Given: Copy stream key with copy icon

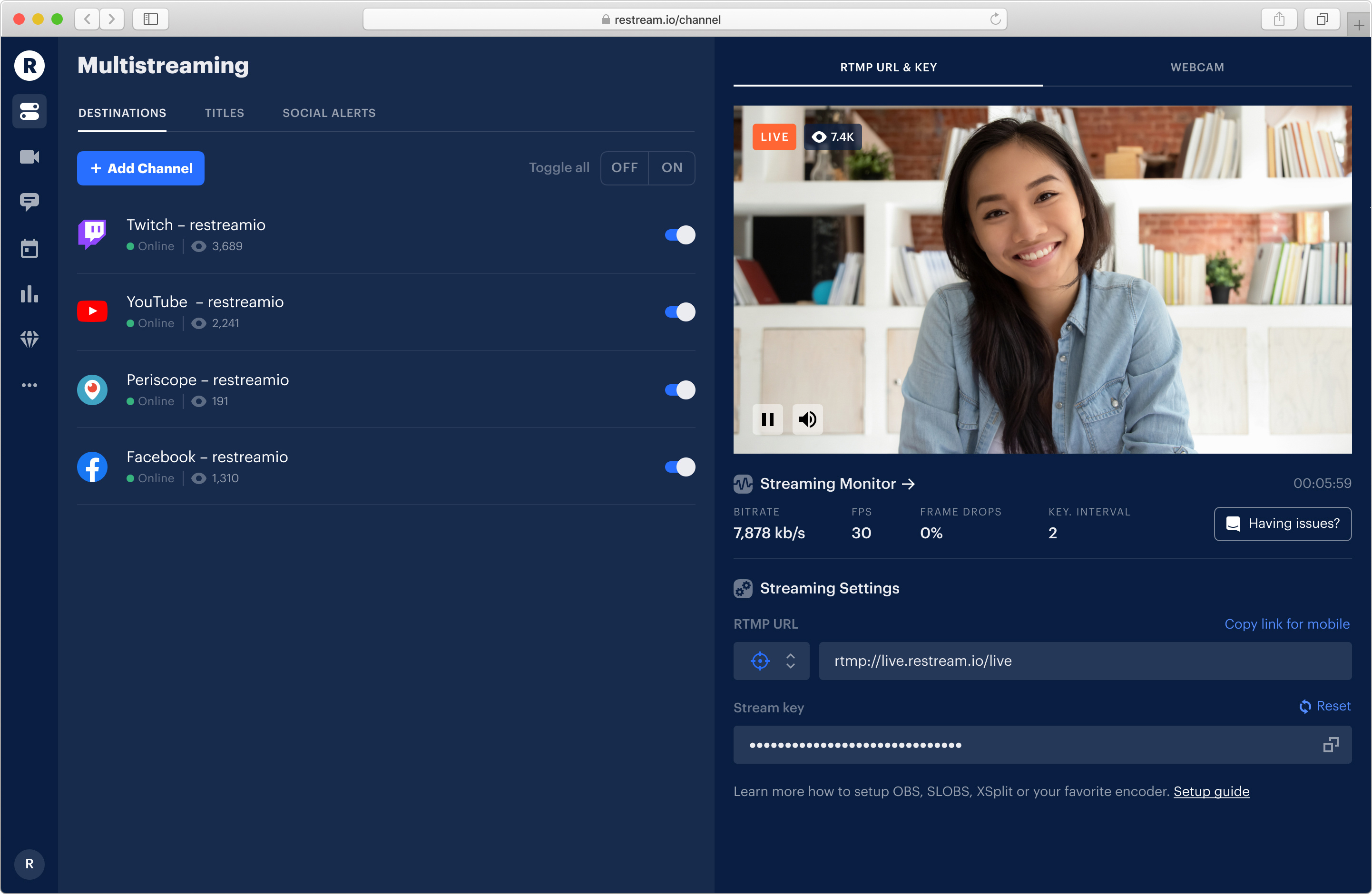Looking at the screenshot, I should pos(1330,745).
